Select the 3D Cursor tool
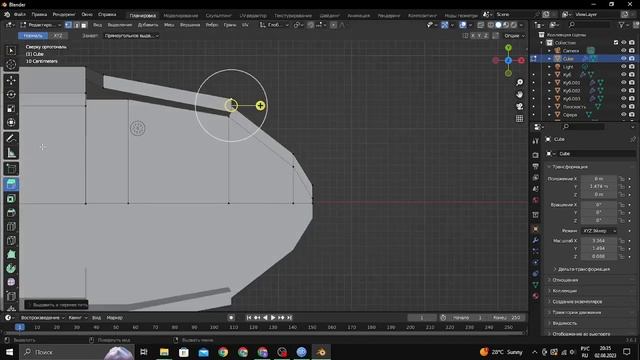640x360 pixels. 11,64
